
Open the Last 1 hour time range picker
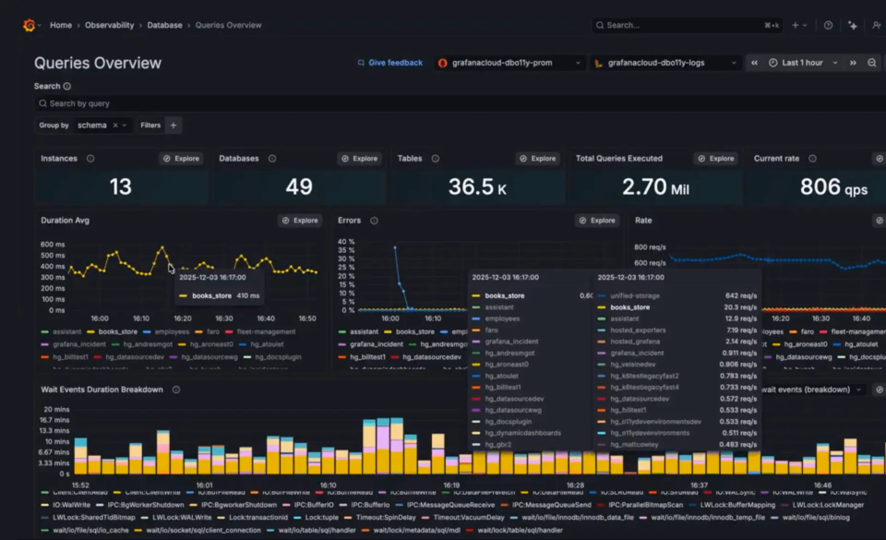802,63
